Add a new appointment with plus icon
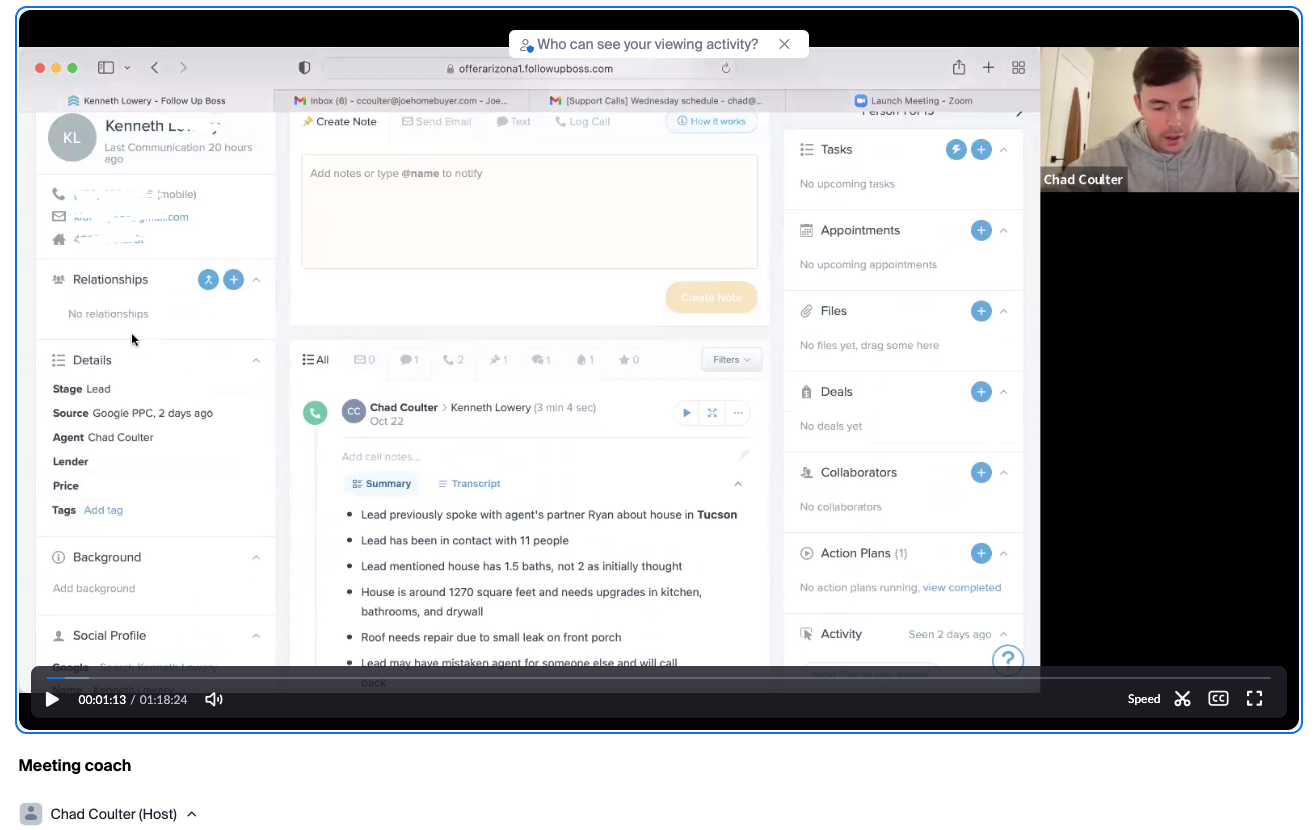Viewport: 1314px width, 830px height. click(981, 231)
